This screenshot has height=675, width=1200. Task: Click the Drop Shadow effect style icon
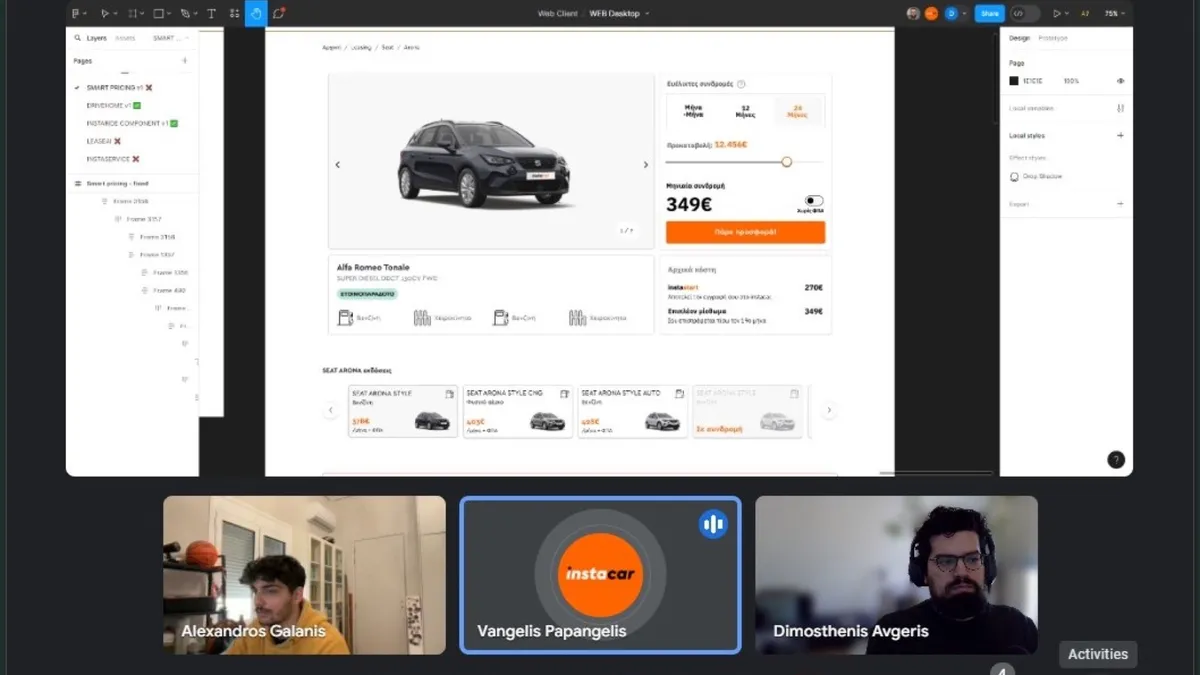[1014, 177]
